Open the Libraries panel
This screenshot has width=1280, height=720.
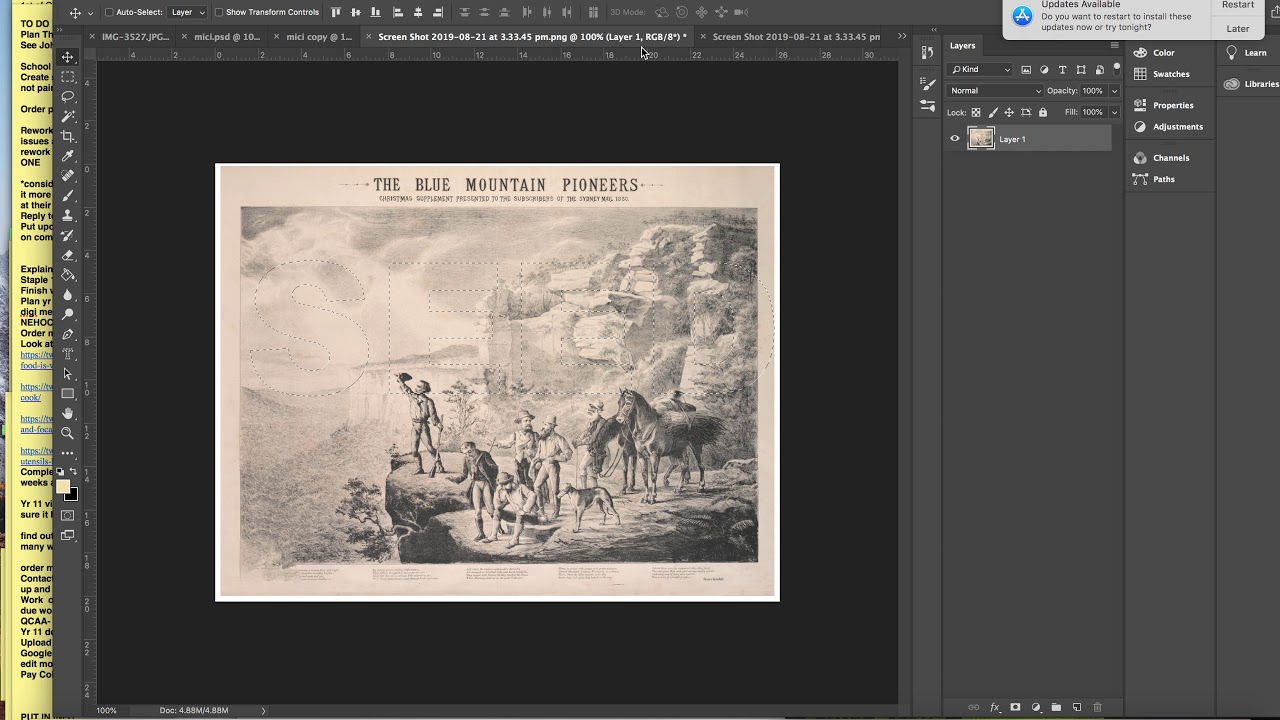click(1251, 84)
